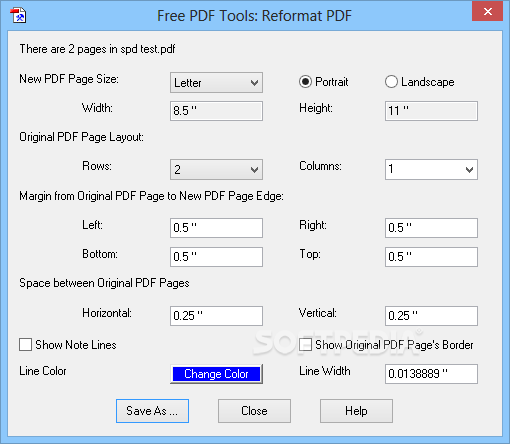The height and width of the screenshot is (444, 510).
Task: Click the blue Change Color button
Action: click(216, 374)
